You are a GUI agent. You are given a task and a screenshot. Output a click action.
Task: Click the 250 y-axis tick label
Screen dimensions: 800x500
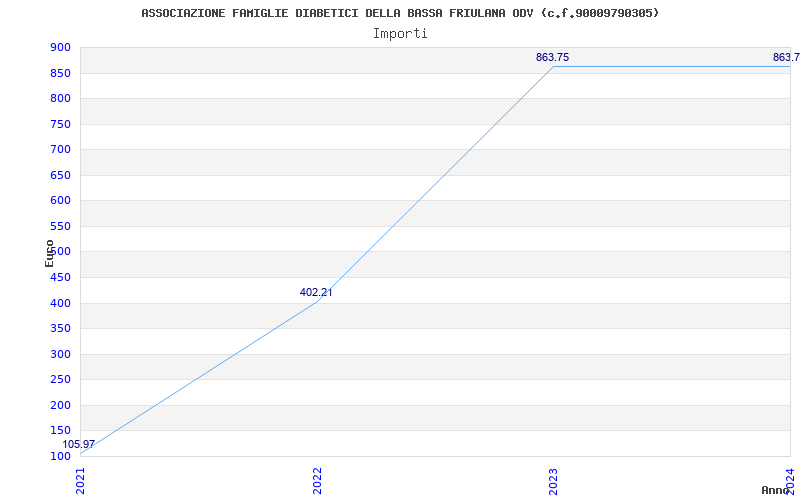click(60, 380)
